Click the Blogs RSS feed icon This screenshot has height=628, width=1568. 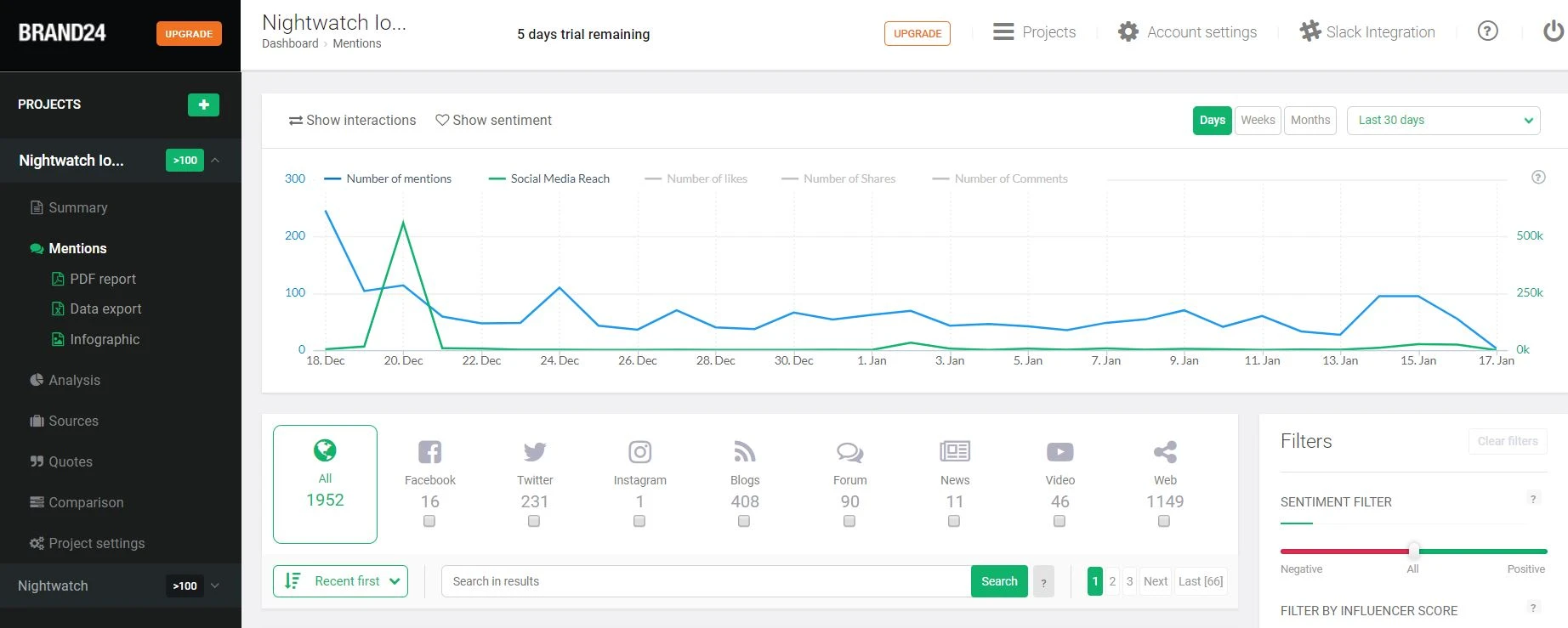(744, 451)
